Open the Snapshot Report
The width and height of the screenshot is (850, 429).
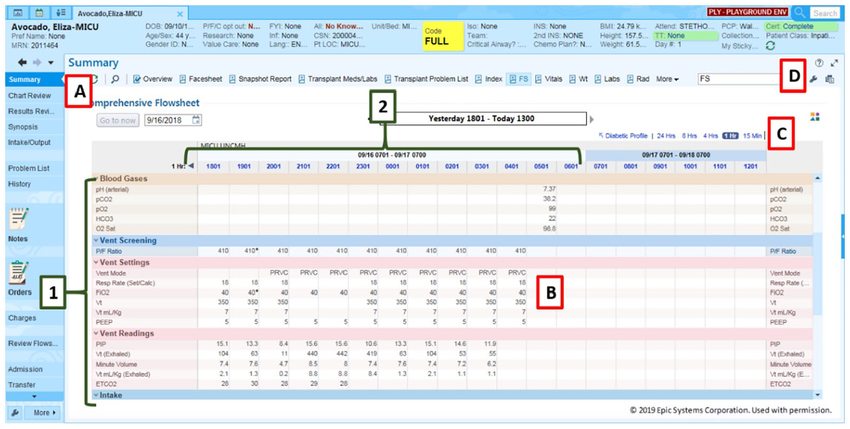tap(260, 79)
